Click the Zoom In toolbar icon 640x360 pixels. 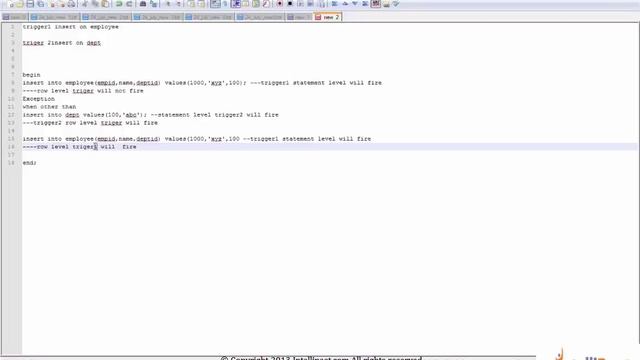pyautogui.click(x=169, y=4)
